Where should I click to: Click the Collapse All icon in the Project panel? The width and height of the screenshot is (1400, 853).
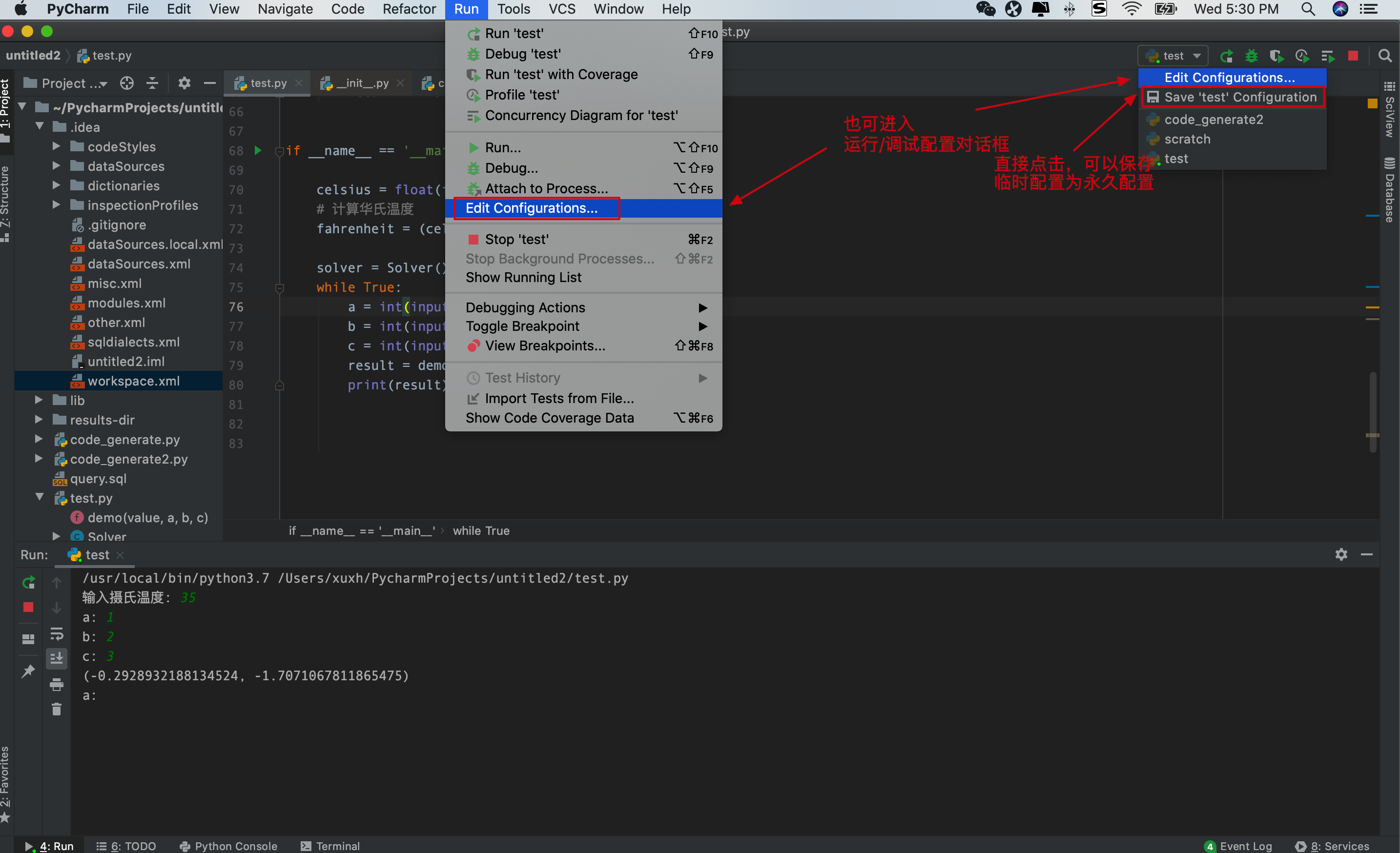(152, 83)
